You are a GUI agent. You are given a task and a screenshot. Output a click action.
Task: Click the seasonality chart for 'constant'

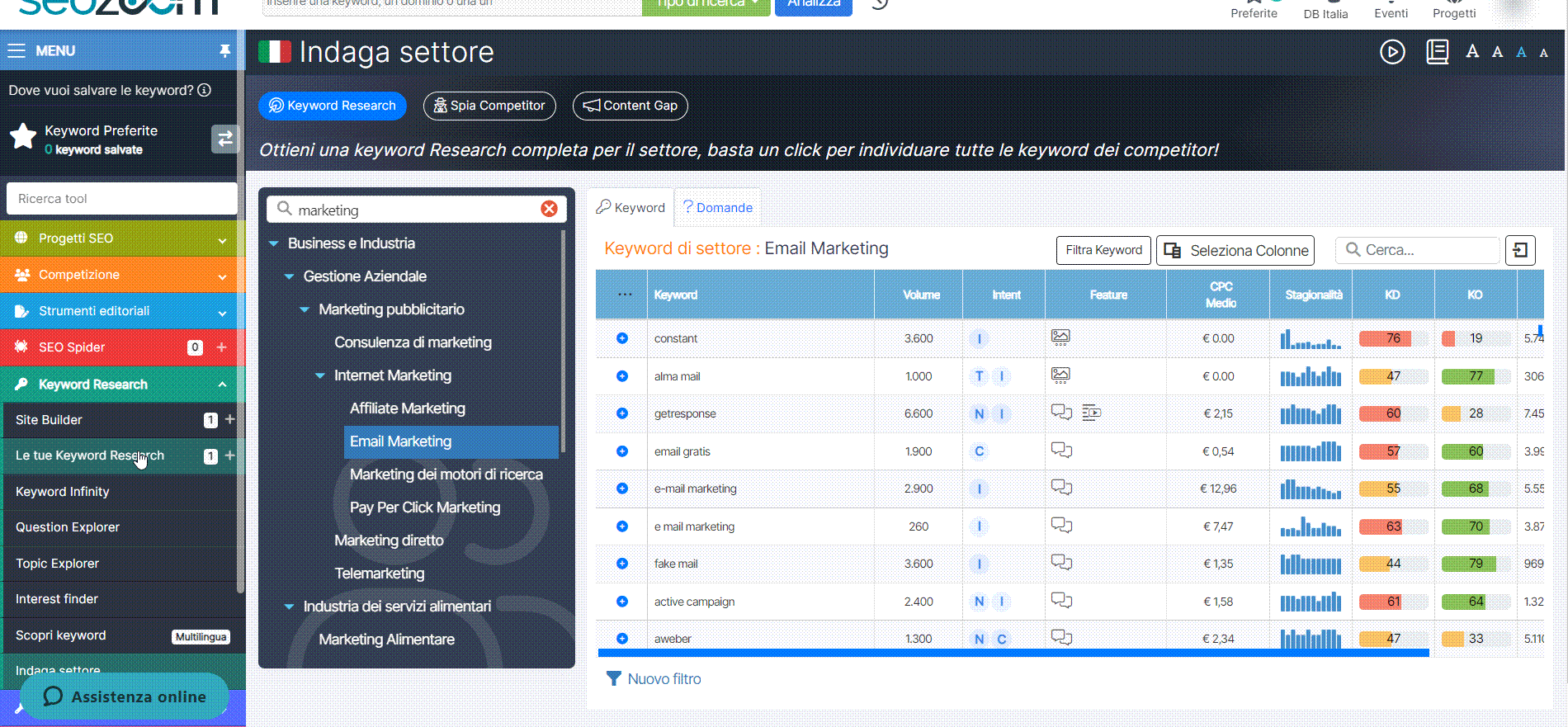point(1311,338)
